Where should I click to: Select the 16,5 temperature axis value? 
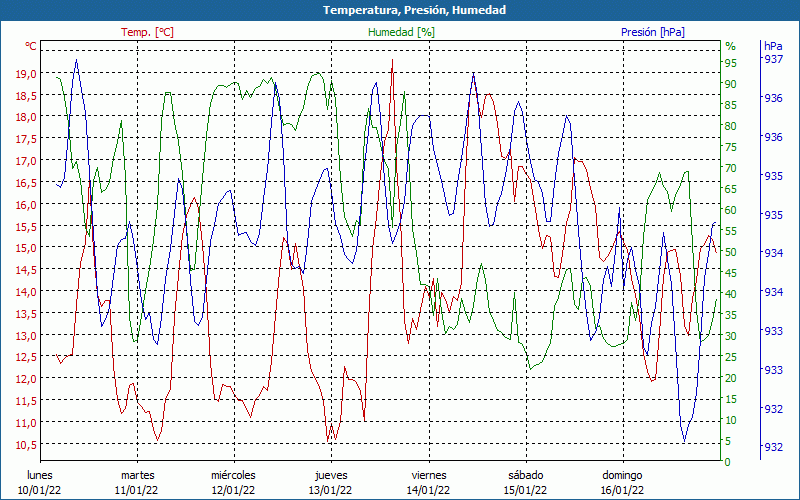26,183
